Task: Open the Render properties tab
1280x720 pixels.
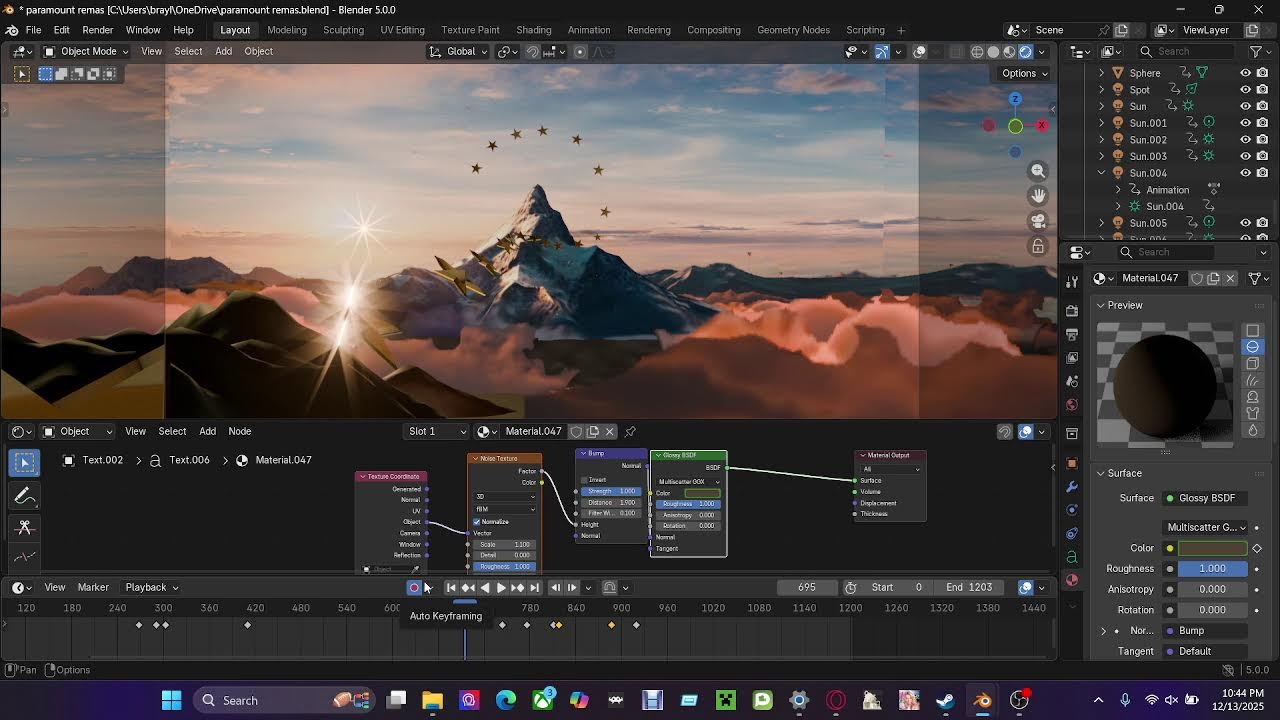Action: [1072, 311]
